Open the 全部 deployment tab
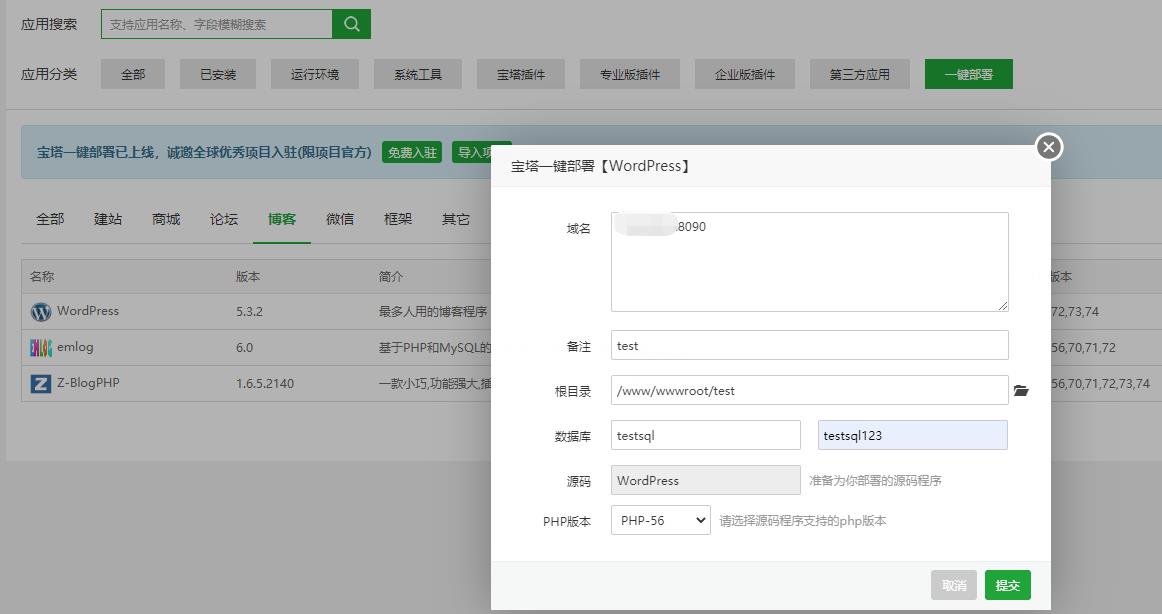The width and height of the screenshot is (1162, 614). click(x=50, y=219)
